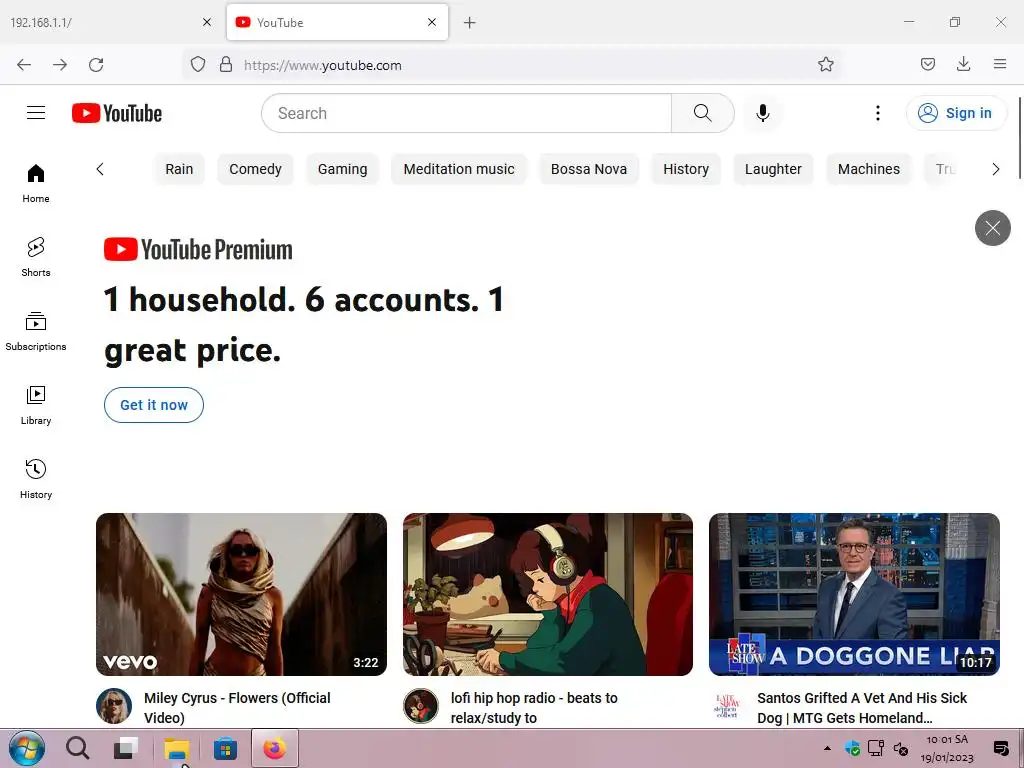Focus the YouTube Search field

coord(466,113)
